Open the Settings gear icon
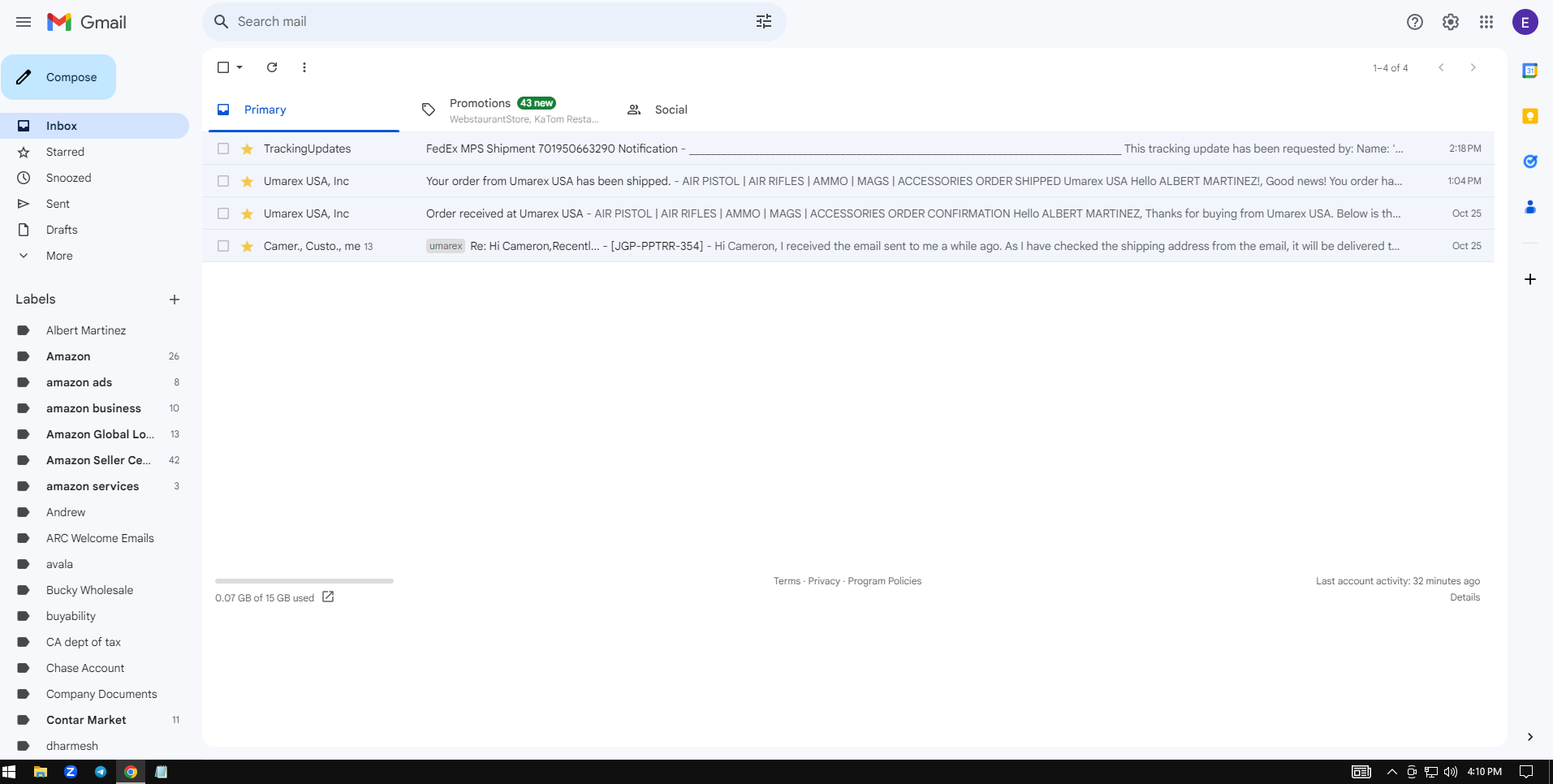Screen dimensions: 1553x784 1451,22
